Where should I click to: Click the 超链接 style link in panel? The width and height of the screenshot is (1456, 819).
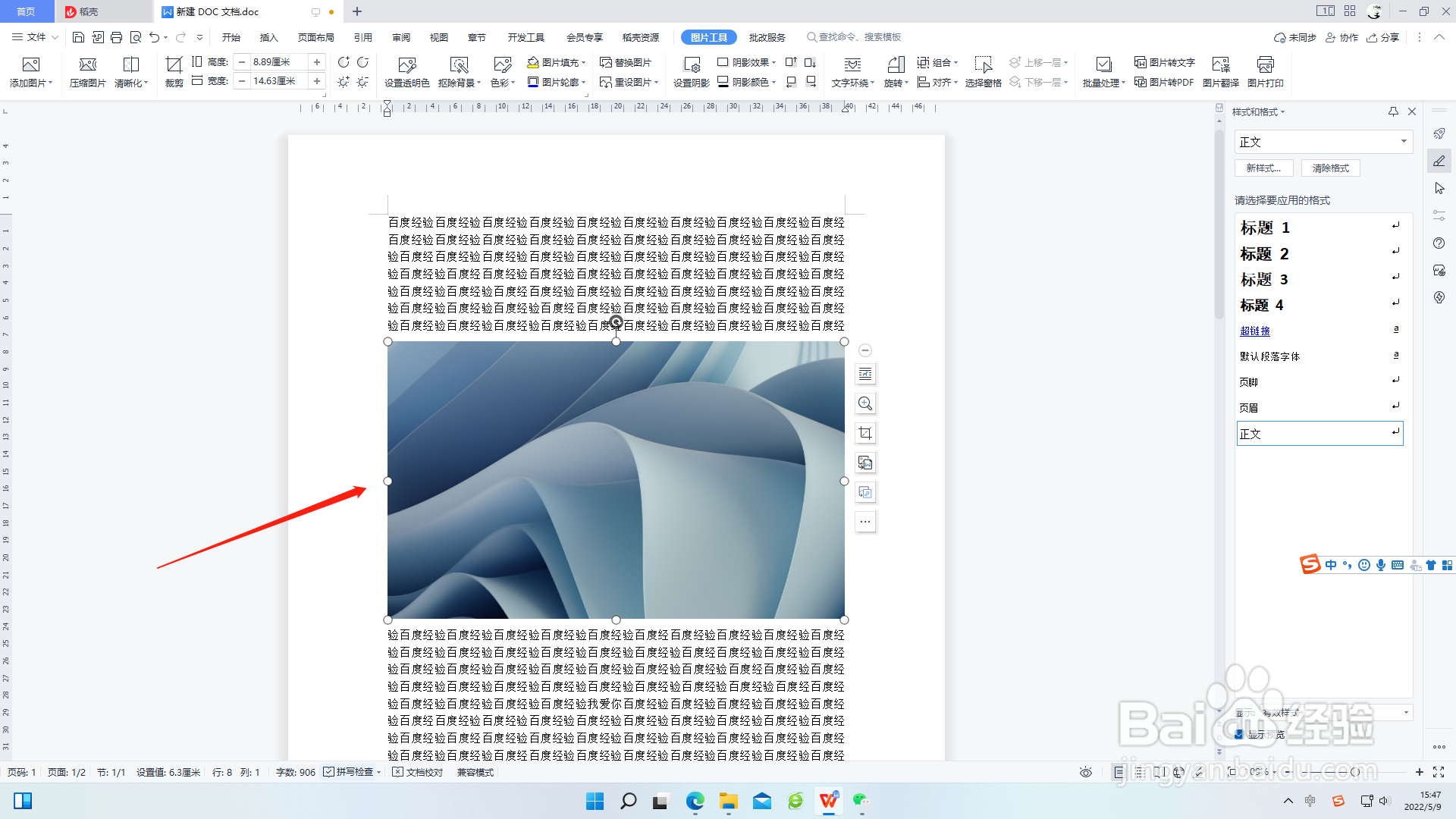(x=1255, y=331)
